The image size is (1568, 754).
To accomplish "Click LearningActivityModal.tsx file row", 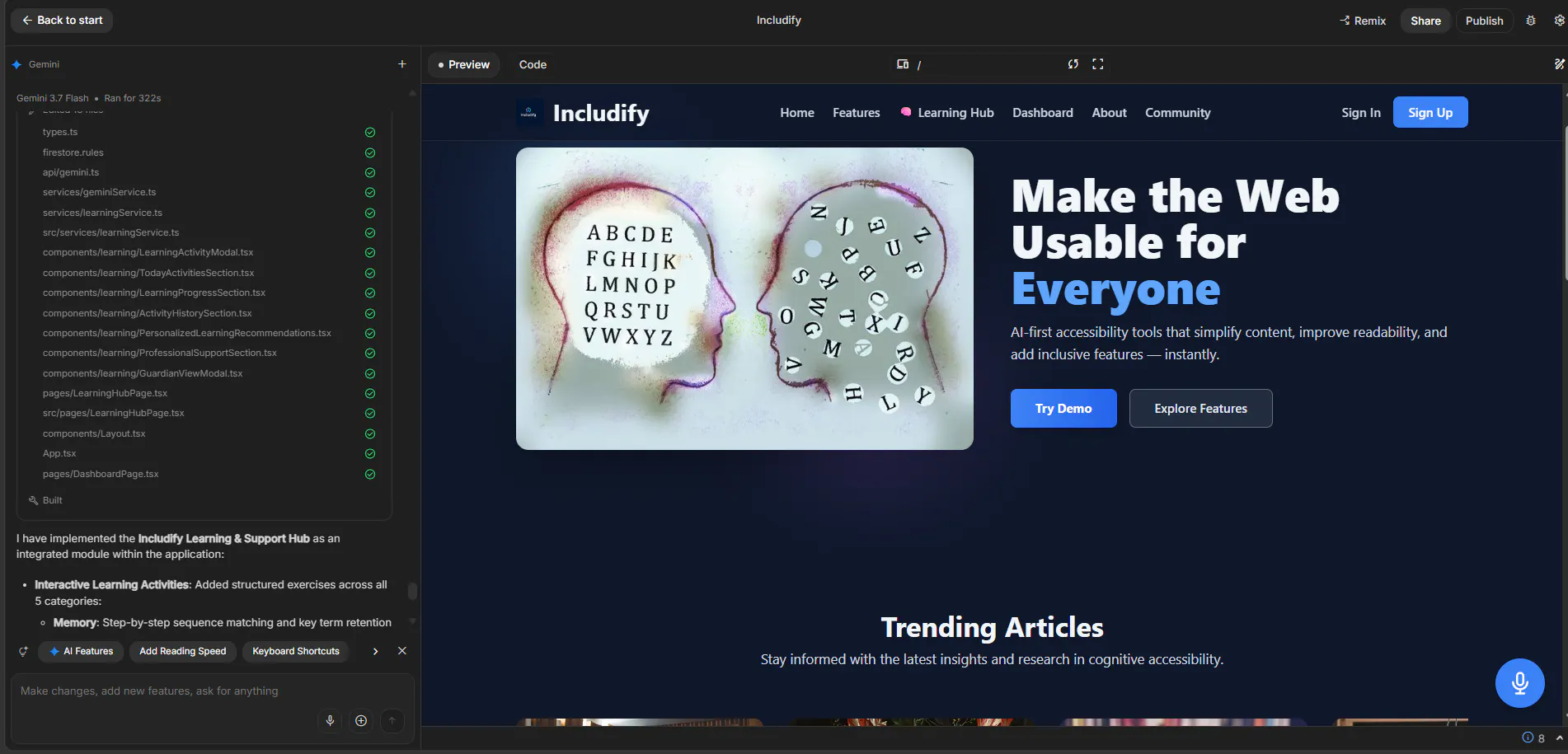I will [x=148, y=253].
